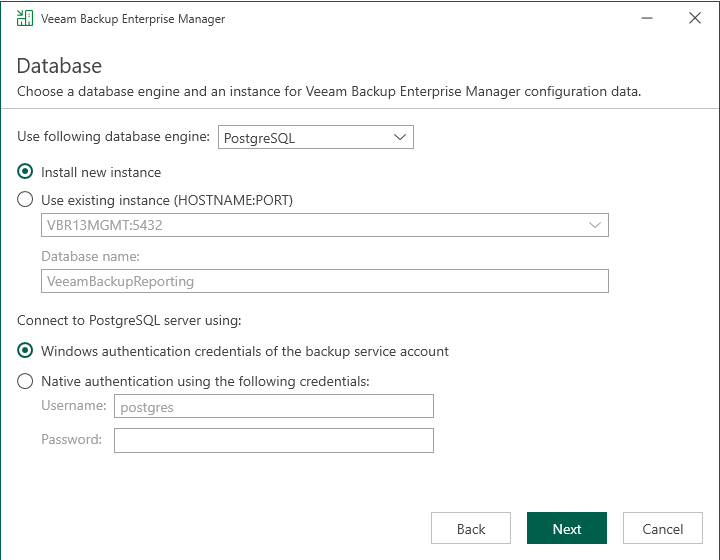Click the 'Connect to PostgreSQL server using' label
720x560 pixels.
(129, 321)
